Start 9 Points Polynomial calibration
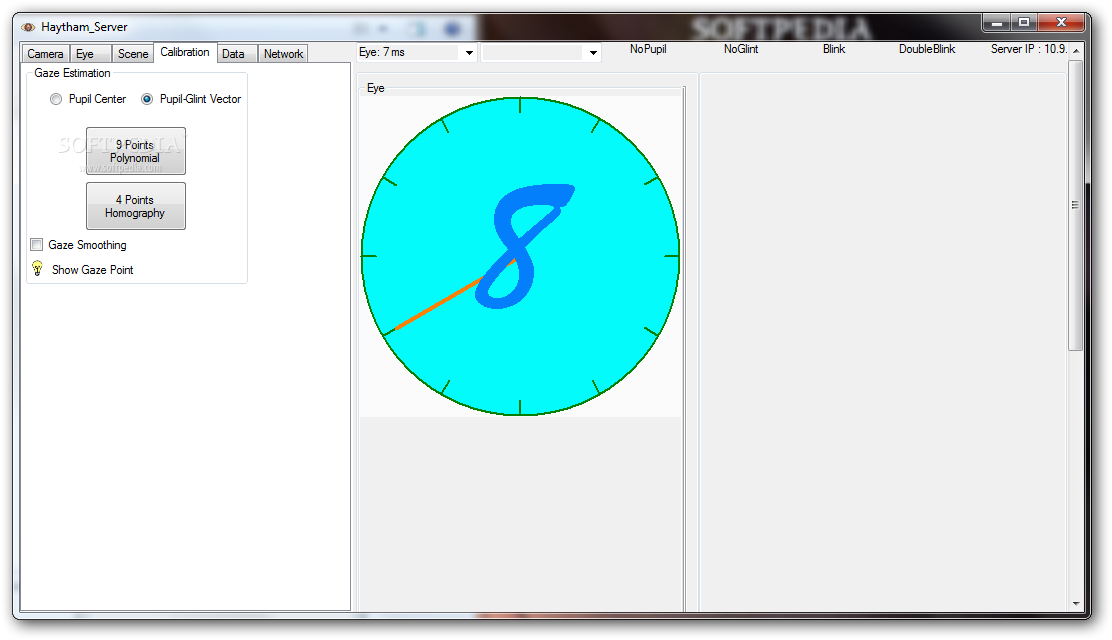 135,151
